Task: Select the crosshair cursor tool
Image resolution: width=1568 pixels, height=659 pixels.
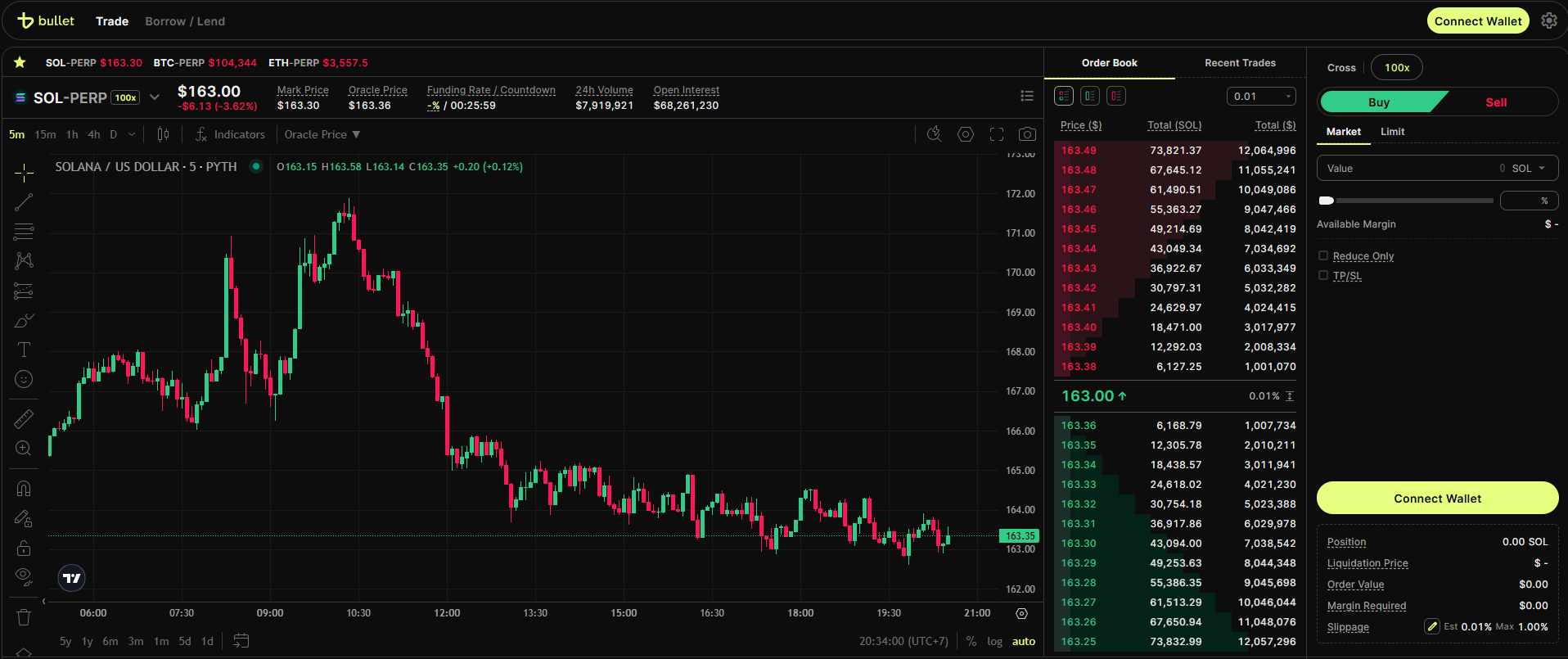Action: tap(24, 173)
